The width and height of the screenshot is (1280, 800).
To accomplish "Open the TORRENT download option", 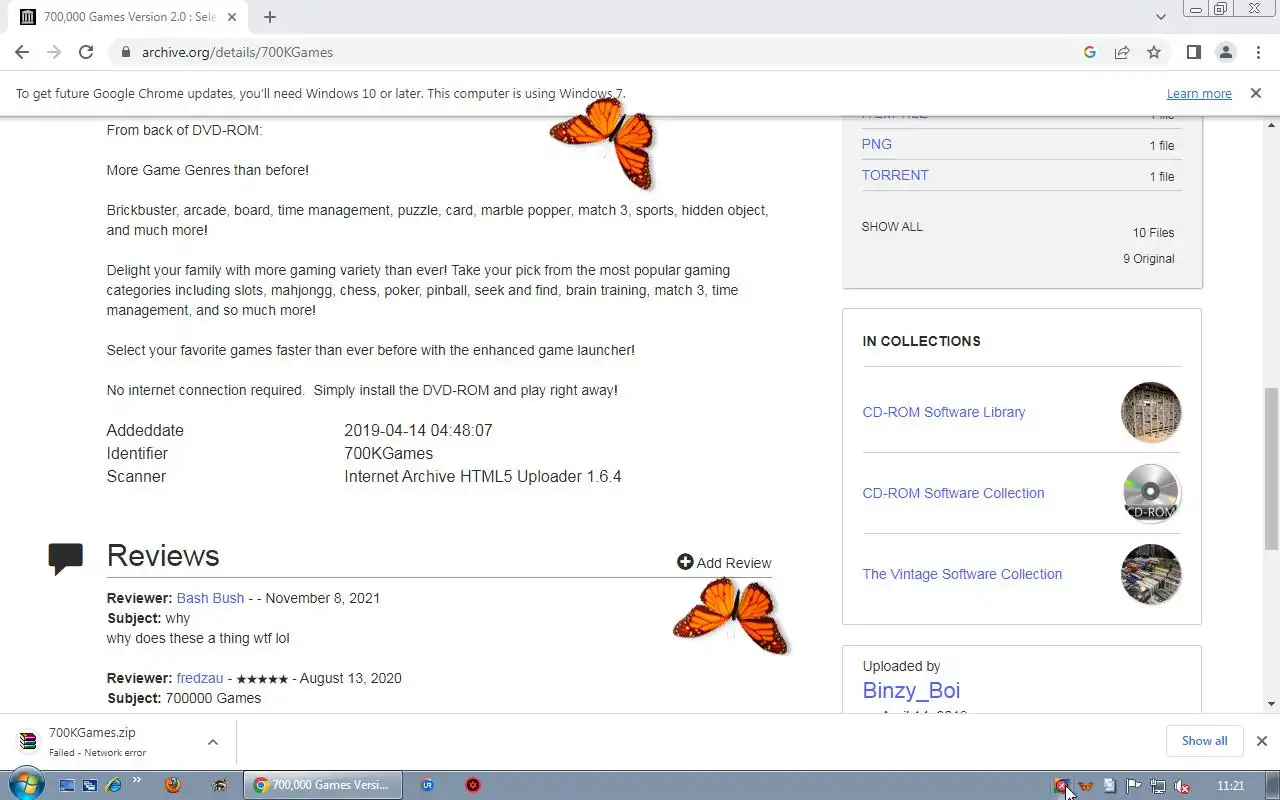I will click(895, 175).
